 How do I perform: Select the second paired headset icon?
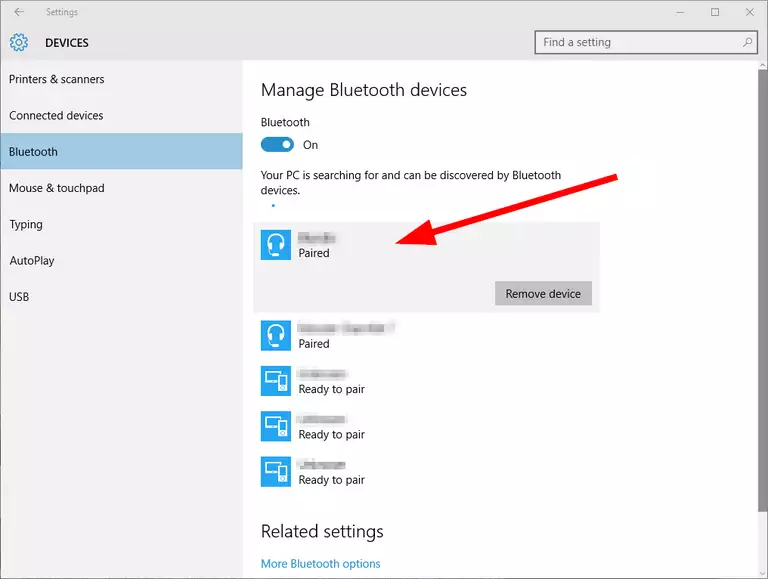click(x=276, y=335)
